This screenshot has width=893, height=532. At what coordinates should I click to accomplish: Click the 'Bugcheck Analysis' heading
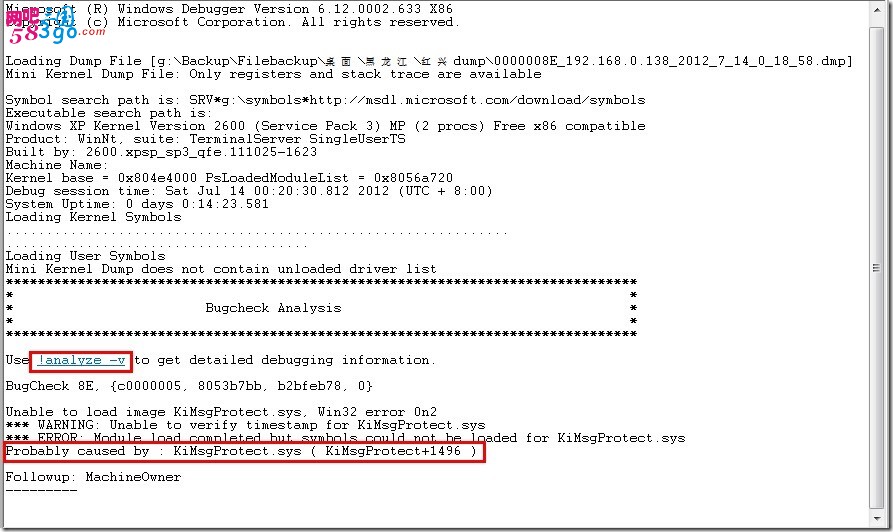point(273,308)
